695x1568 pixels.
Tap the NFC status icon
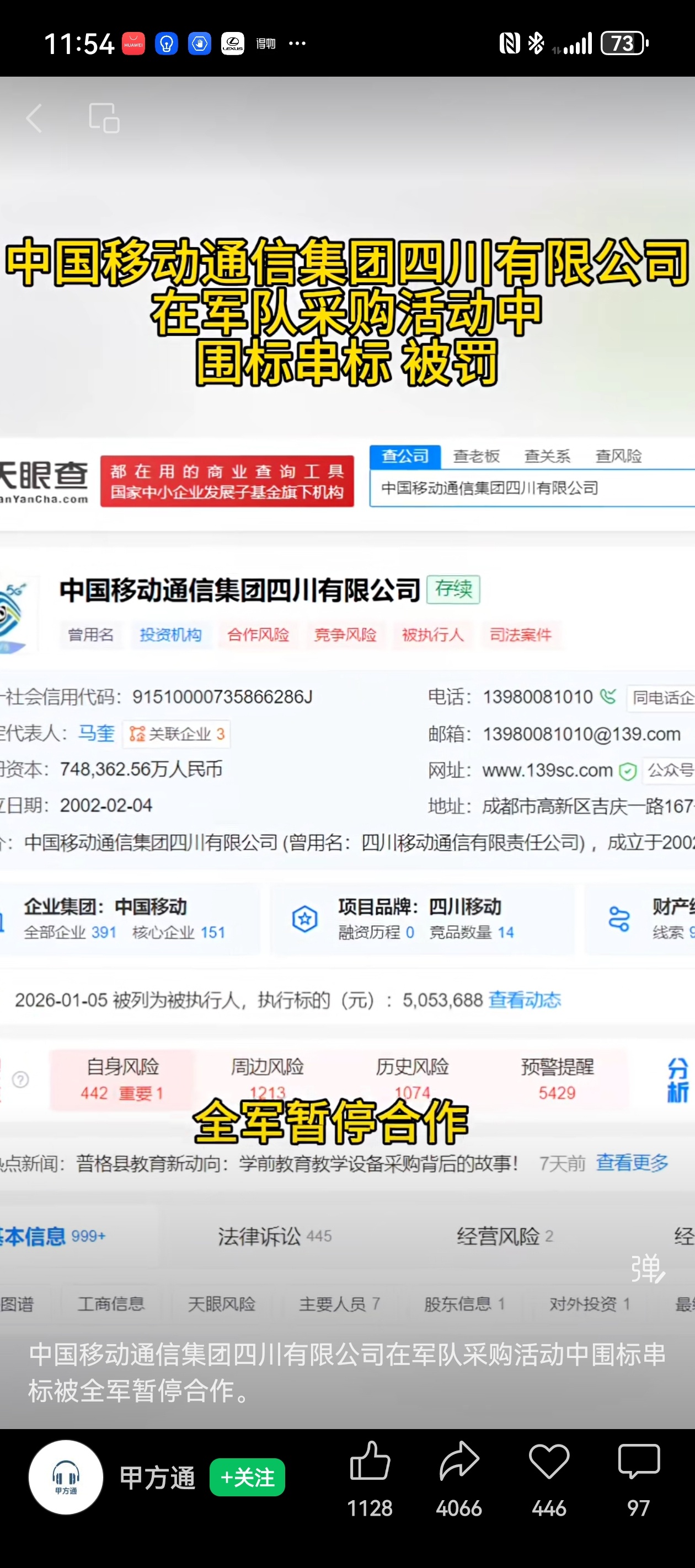pyautogui.click(x=509, y=43)
